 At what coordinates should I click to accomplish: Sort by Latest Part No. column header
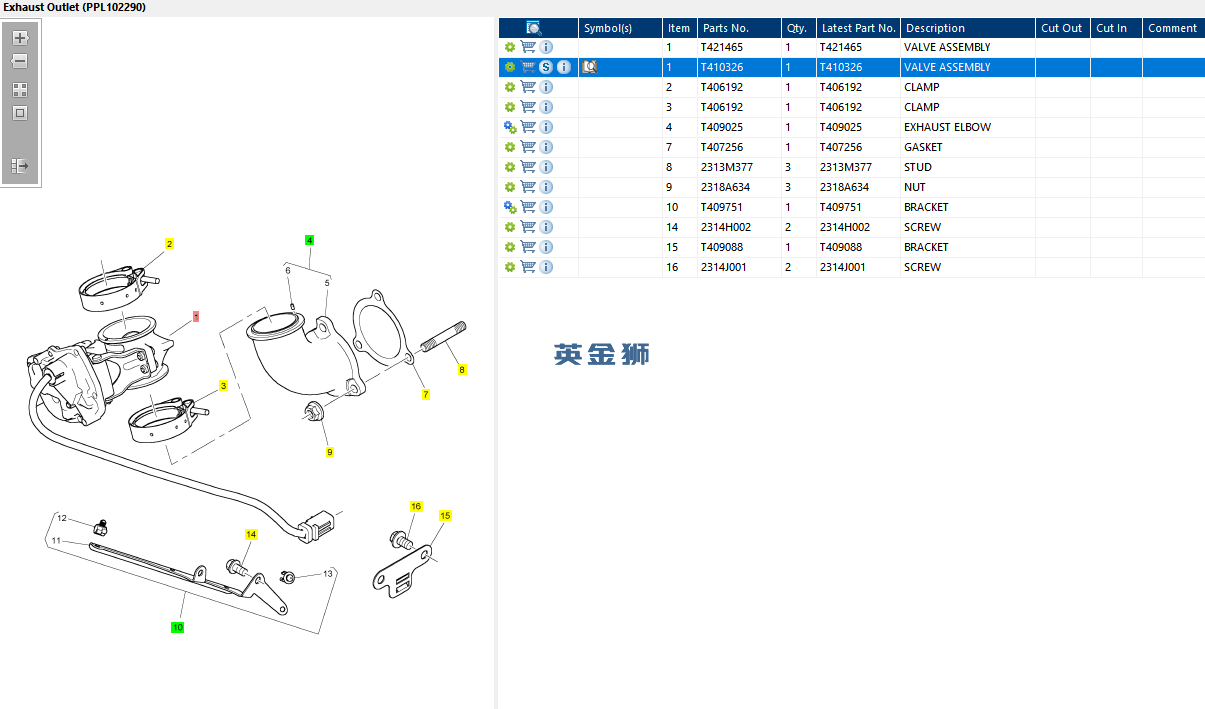858,28
